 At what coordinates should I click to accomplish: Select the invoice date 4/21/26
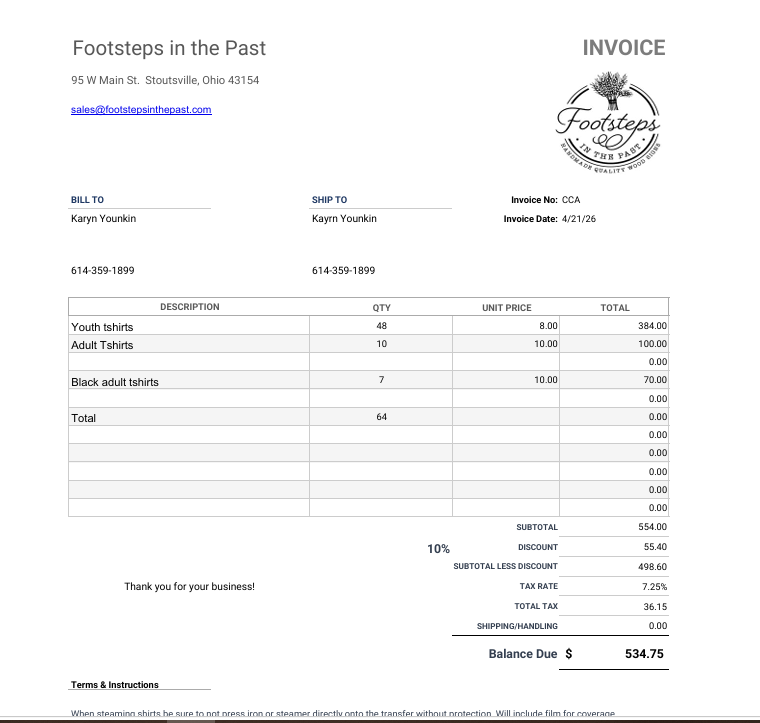coord(579,219)
